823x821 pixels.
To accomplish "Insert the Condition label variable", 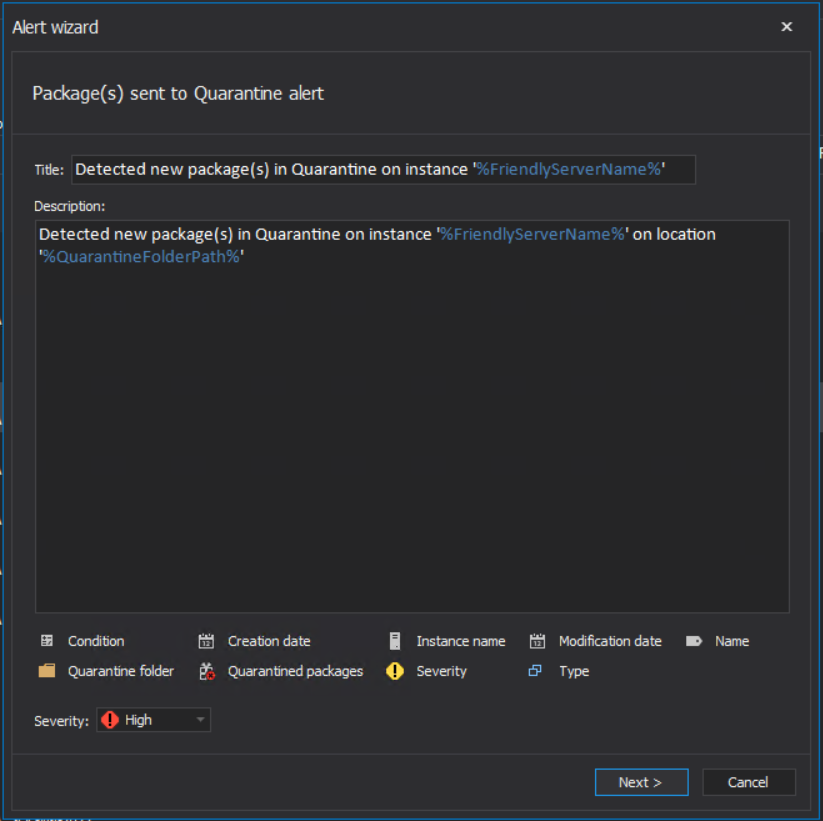I will 96,641.
